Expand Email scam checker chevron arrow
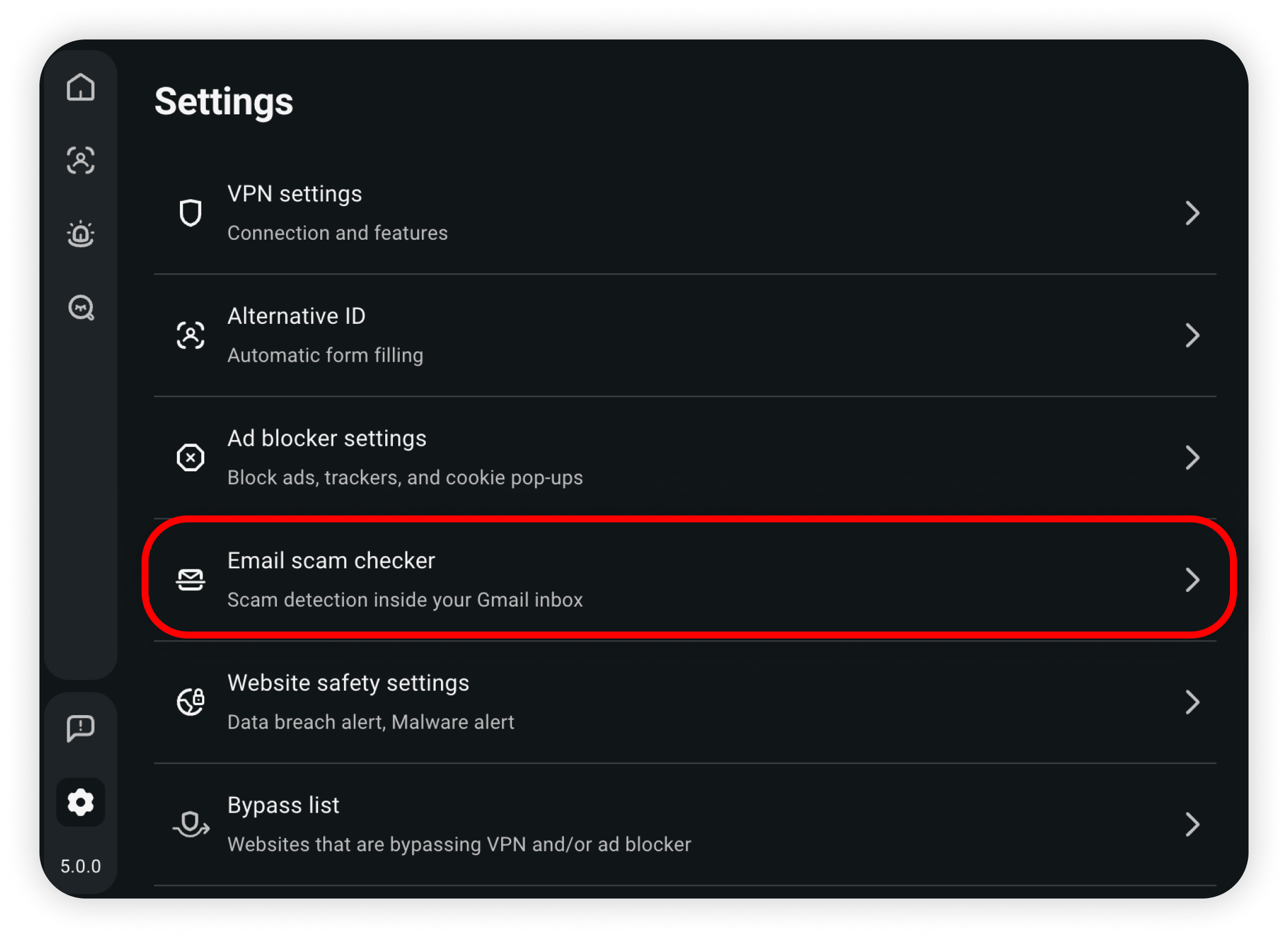The width and height of the screenshot is (1288, 938). point(1192,579)
